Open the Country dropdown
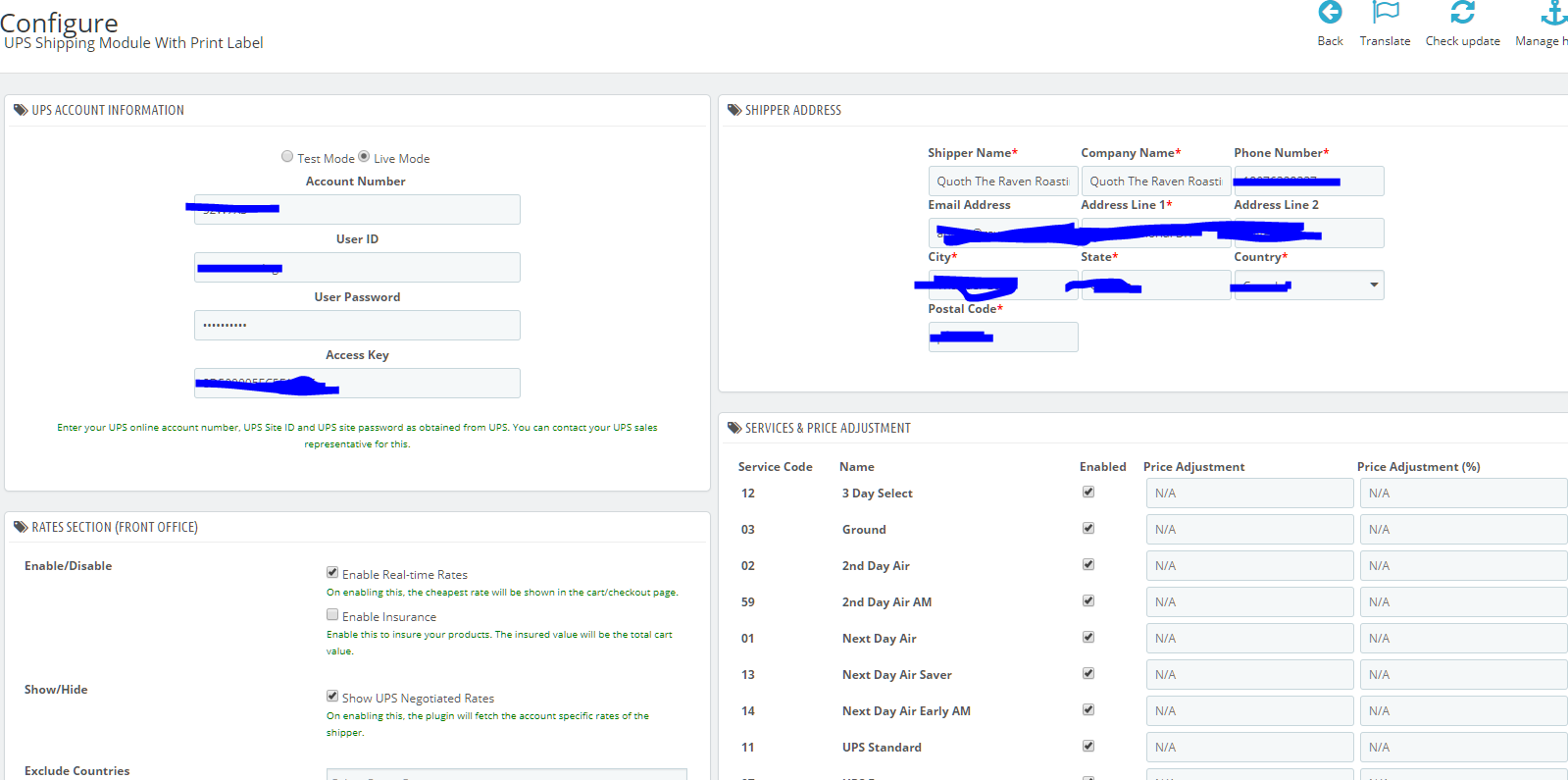 pyautogui.click(x=1309, y=286)
